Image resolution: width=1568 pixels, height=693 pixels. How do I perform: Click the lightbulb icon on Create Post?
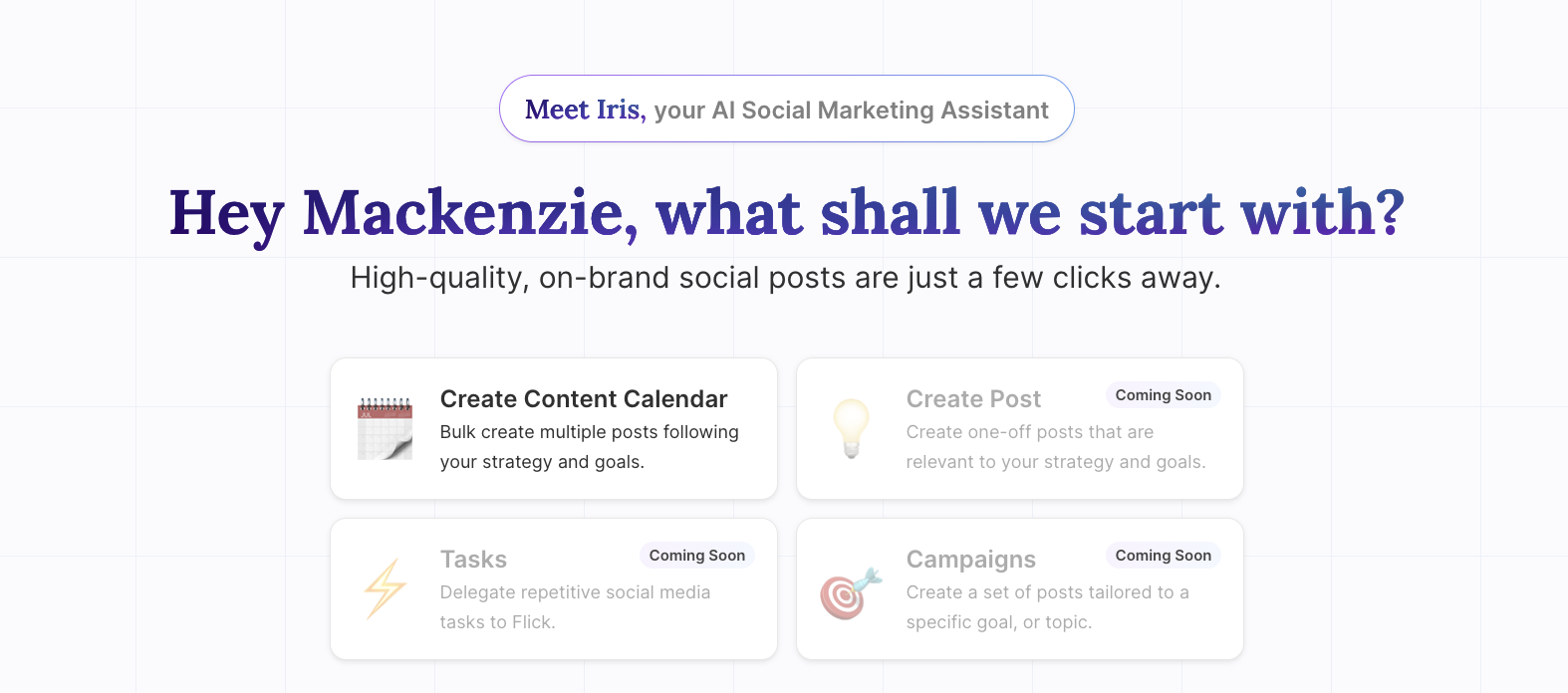point(851,428)
